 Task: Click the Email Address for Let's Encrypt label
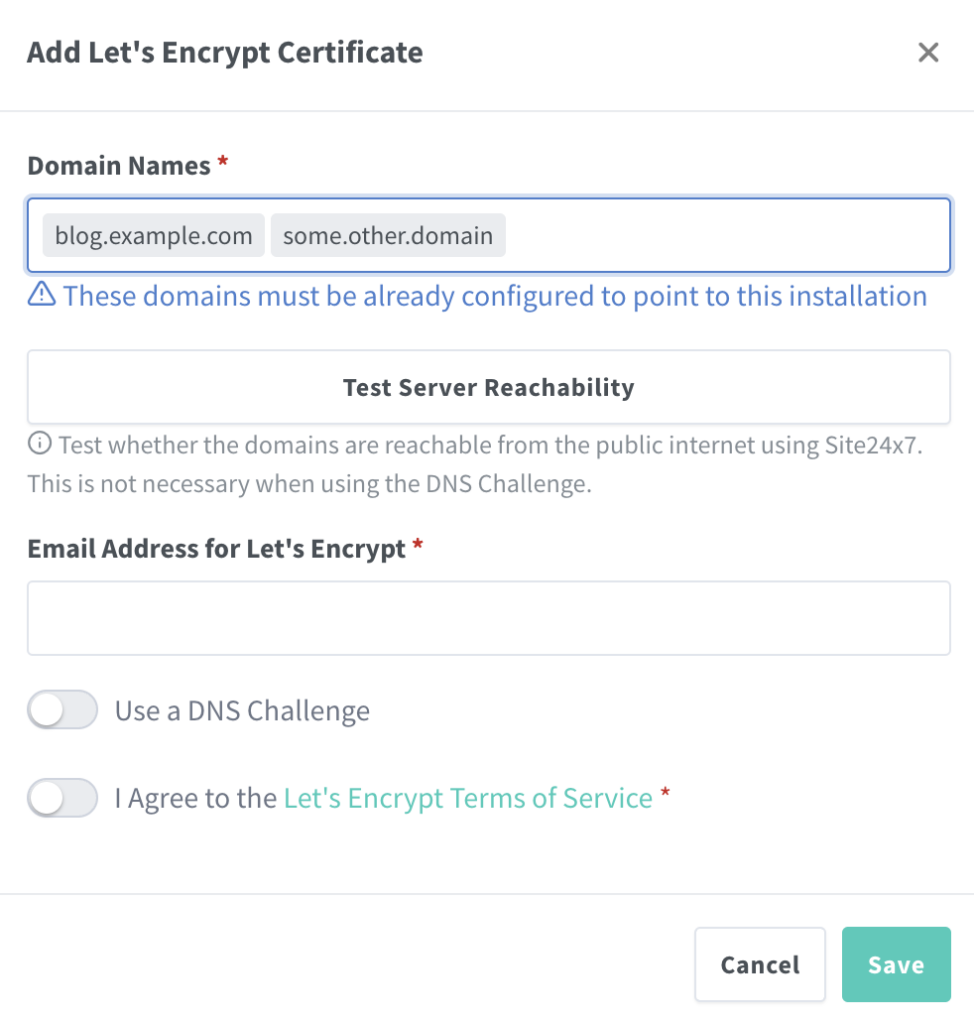click(x=216, y=548)
